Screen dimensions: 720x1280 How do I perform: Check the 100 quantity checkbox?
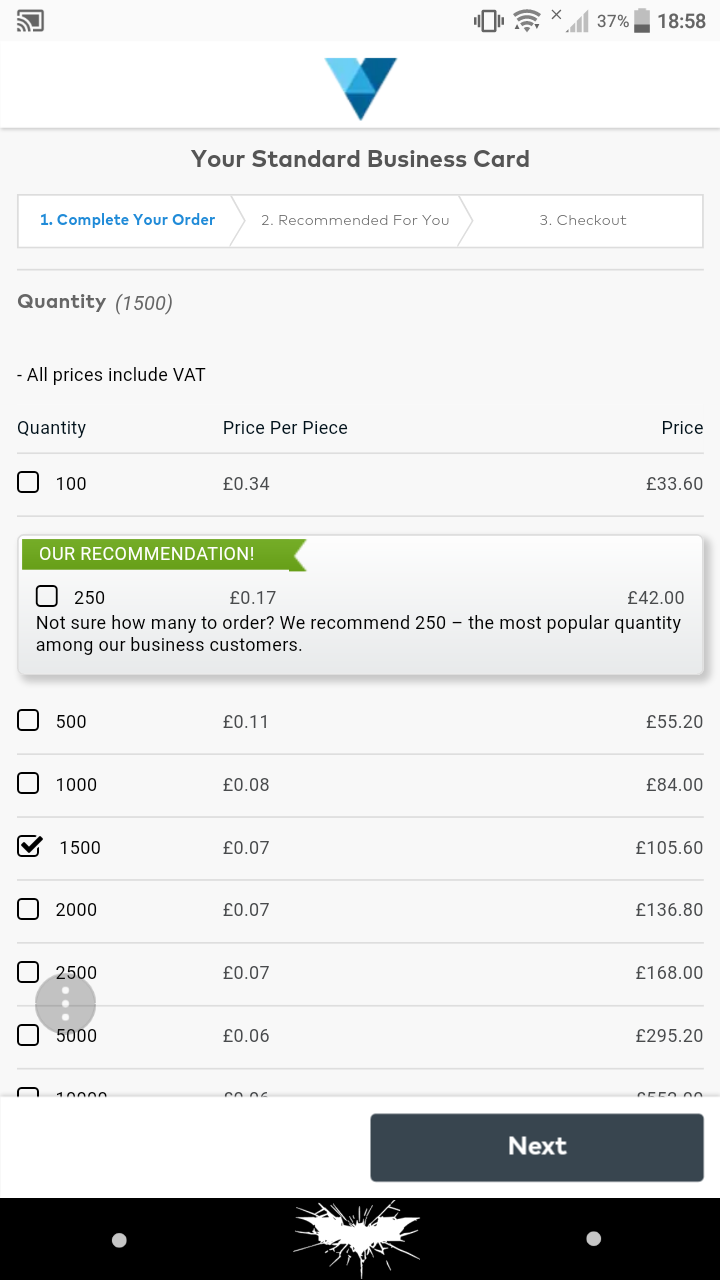(29, 483)
